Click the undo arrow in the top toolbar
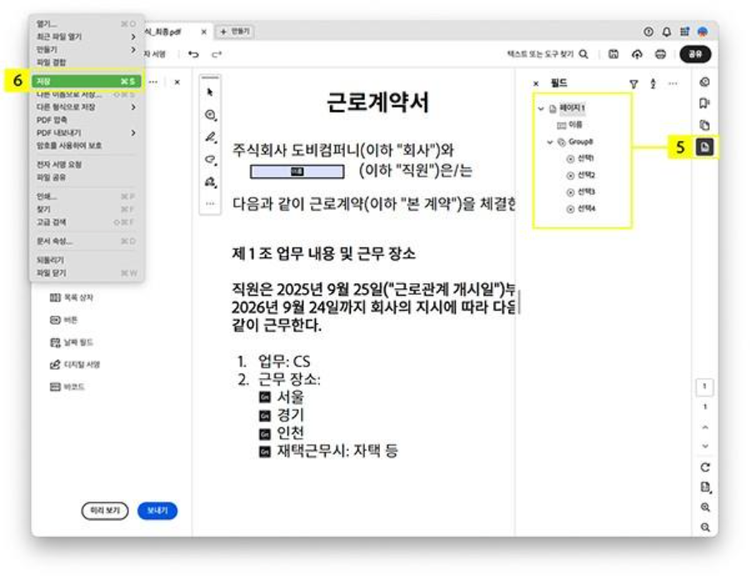 click(193, 54)
